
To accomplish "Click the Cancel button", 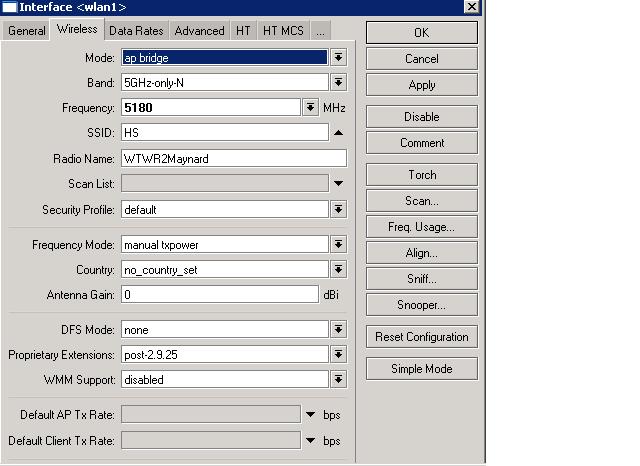I will coord(422,59).
